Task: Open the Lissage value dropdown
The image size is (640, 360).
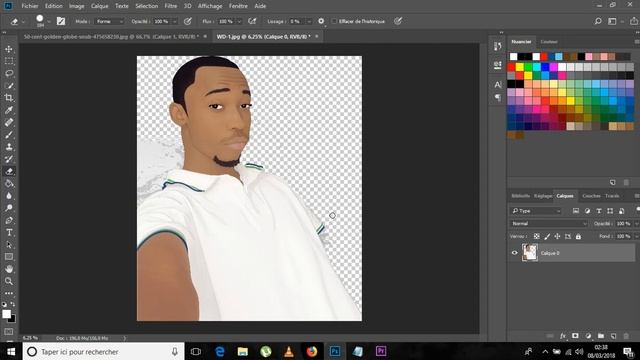Action: click(309, 21)
